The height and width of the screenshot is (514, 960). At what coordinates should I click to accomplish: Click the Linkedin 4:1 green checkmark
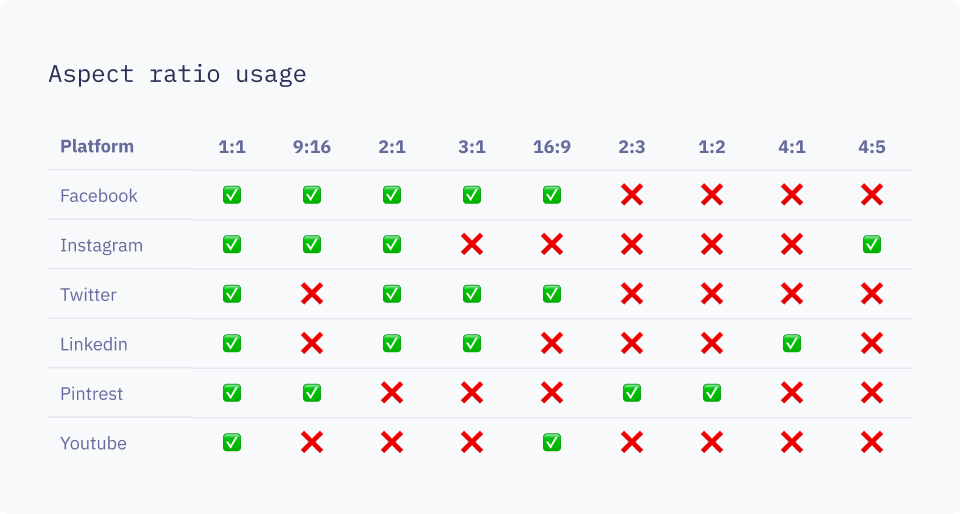pyautogui.click(x=791, y=344)
